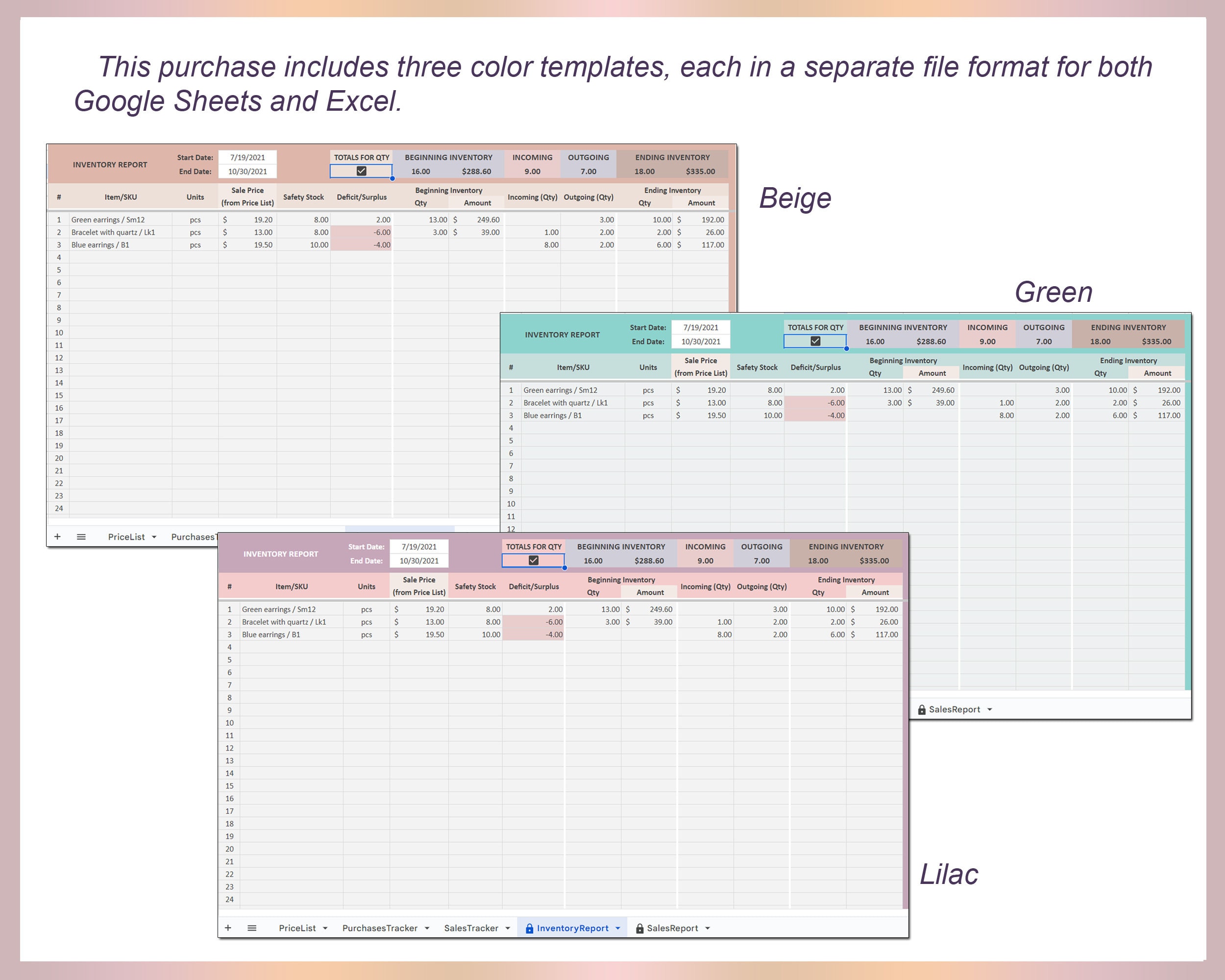This screenshot has height=980, width=1225.
Task: Open the SalesTracker tab dropdown arrow
Action: click(x=508, y=928)
